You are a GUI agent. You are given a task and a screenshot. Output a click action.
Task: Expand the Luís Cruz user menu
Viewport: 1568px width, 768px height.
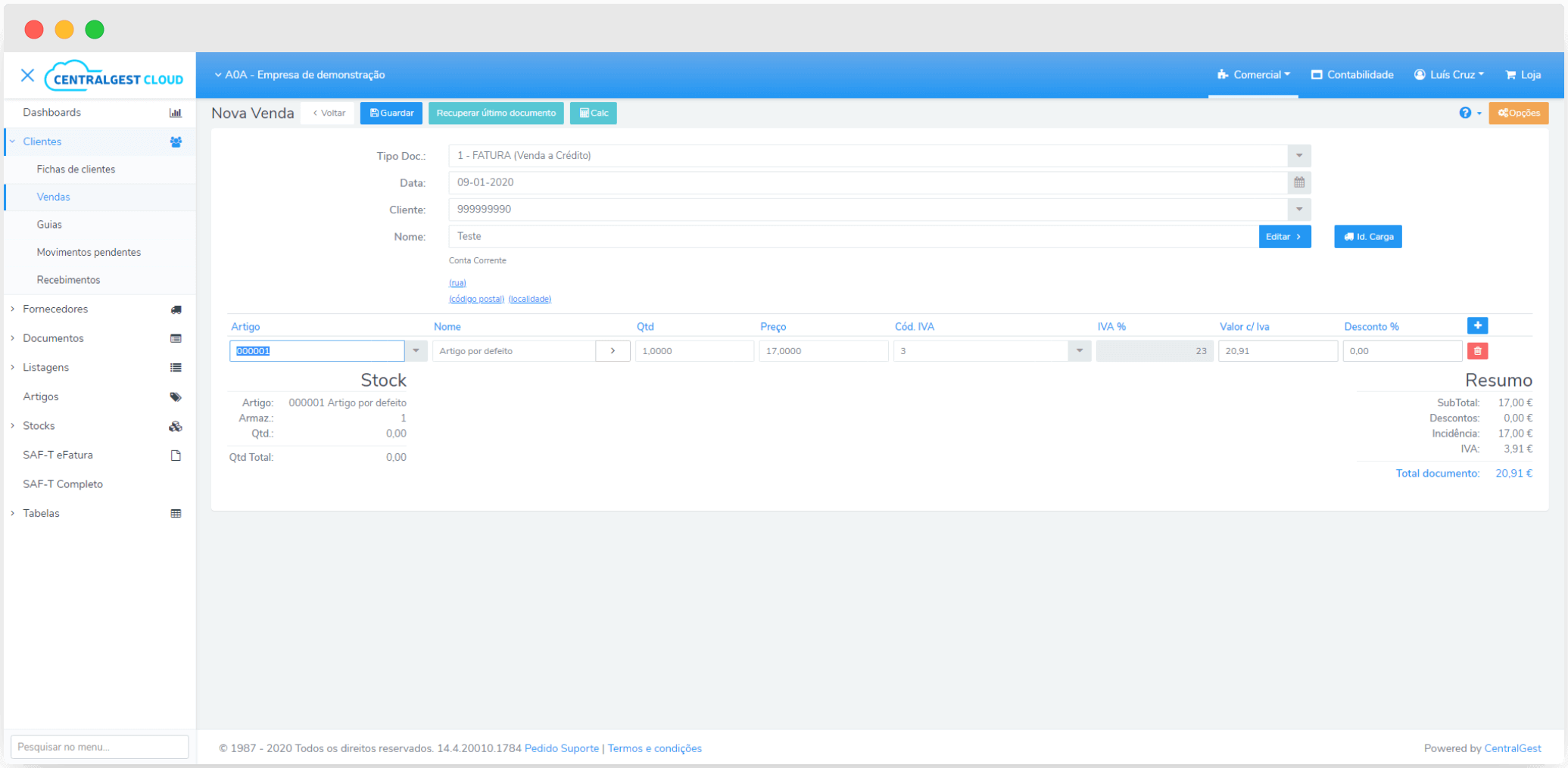[1448, 74]
